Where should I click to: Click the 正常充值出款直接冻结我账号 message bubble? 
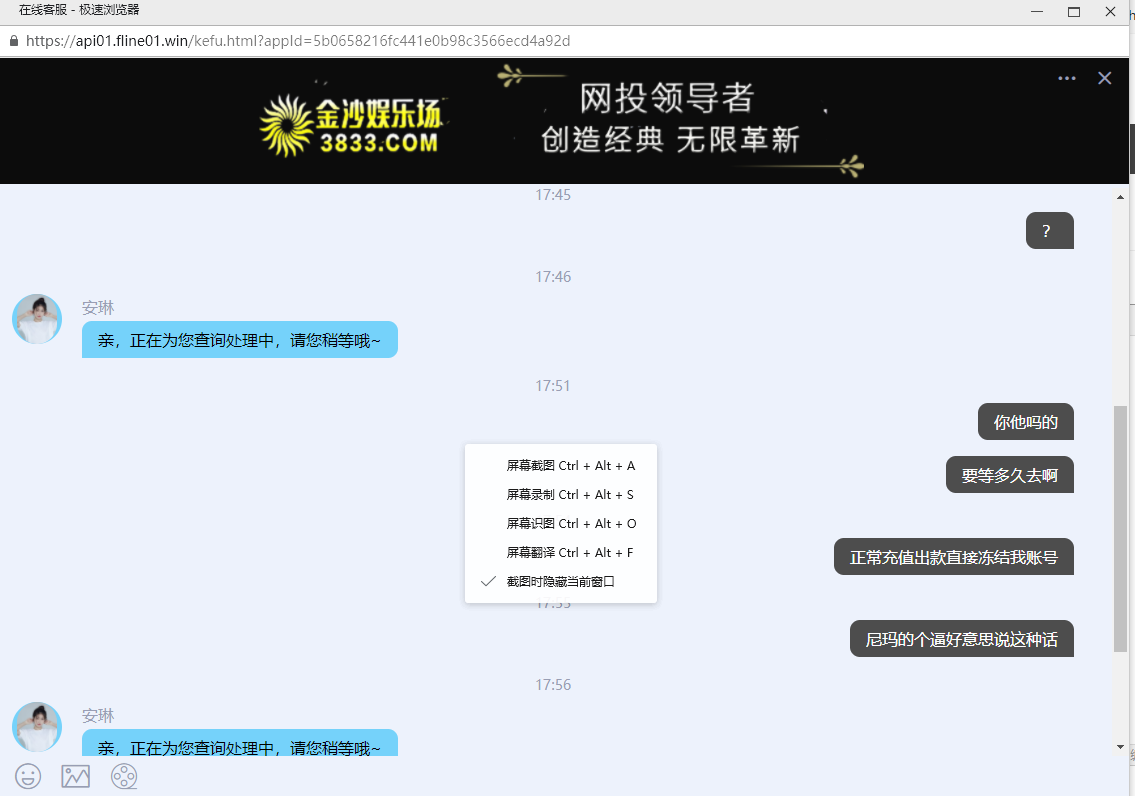click(953, 557)
